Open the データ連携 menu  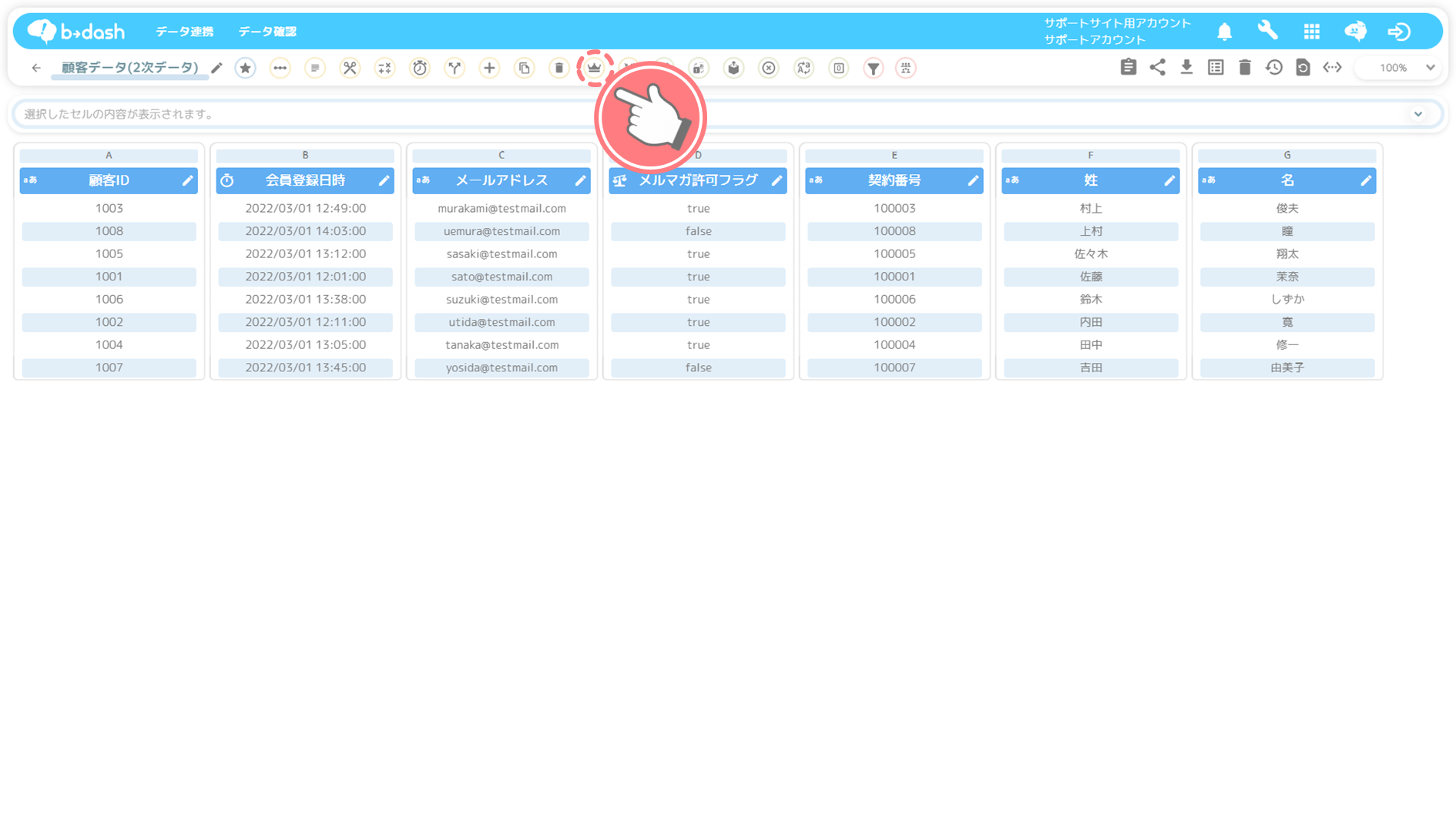(x=185, y=32)
